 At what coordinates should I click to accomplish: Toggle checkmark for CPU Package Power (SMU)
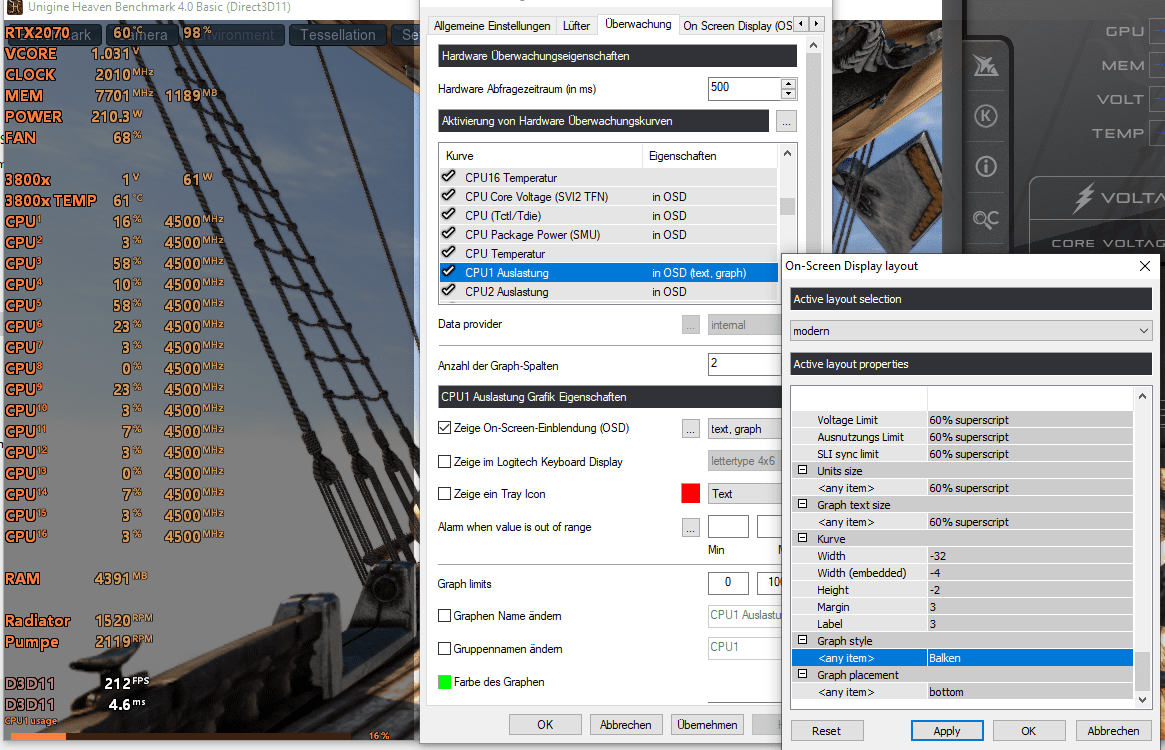point(449,234)
